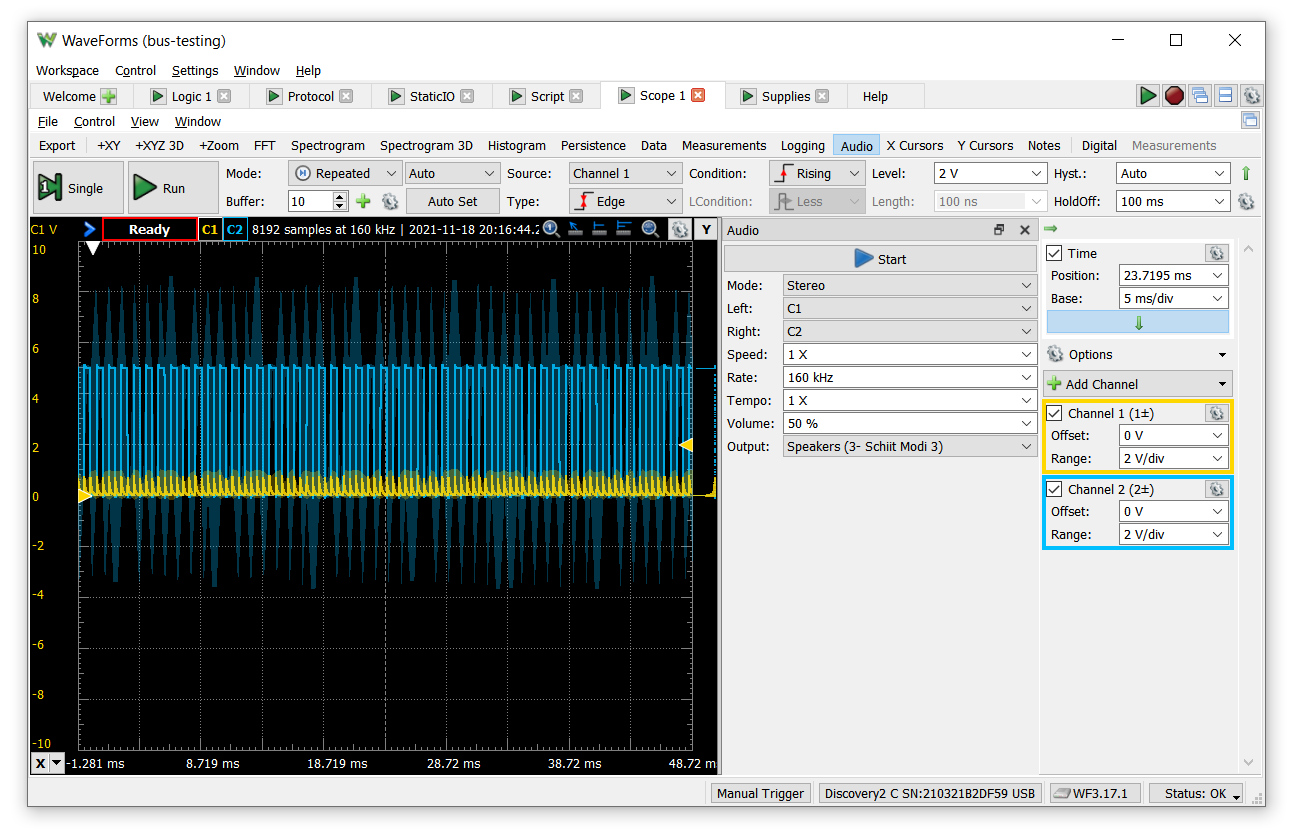
Task: Switch to the Protocol tab
Action: [310, 97]
